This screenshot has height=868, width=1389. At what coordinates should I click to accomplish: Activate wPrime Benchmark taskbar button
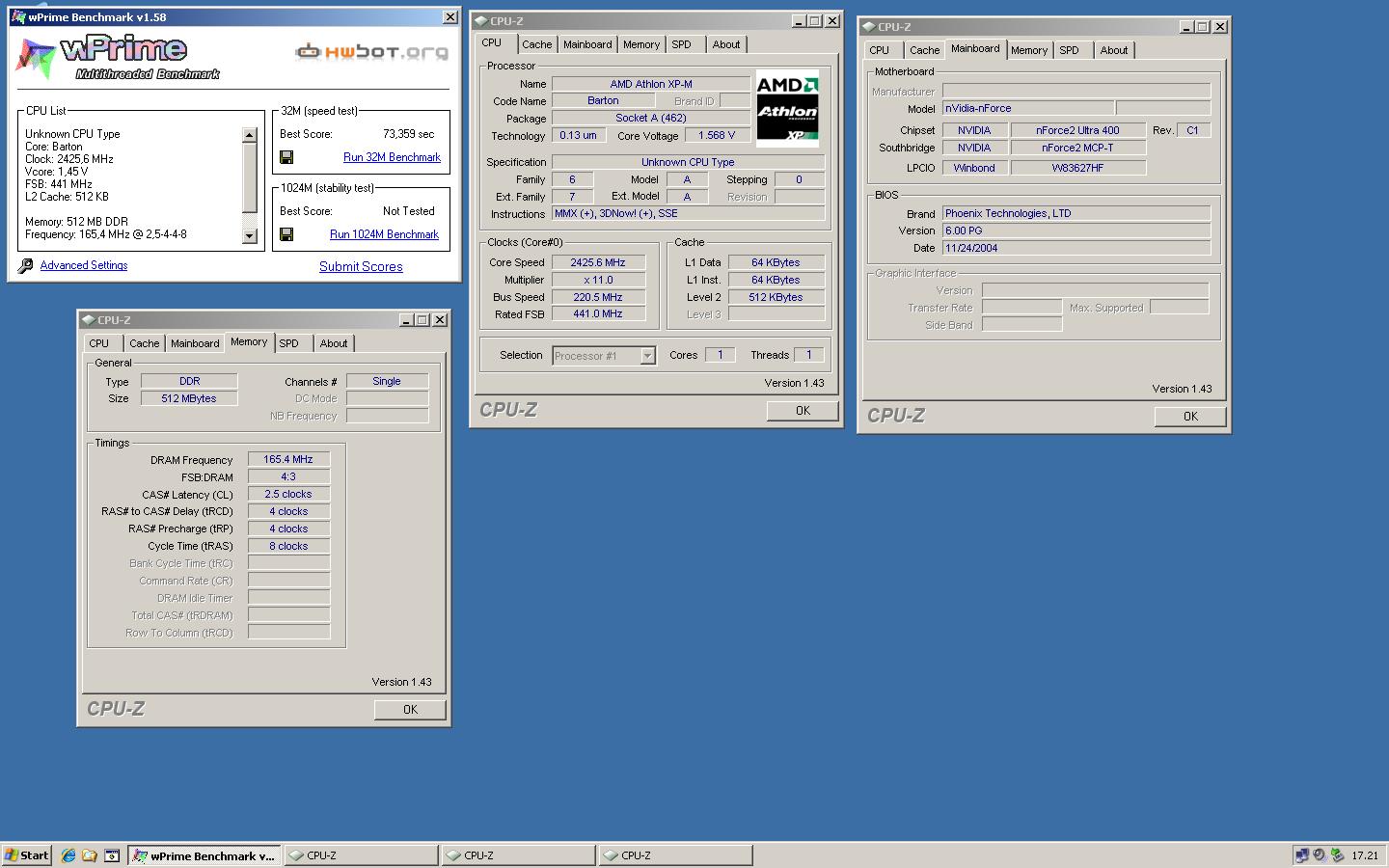(x=204, y=855)
